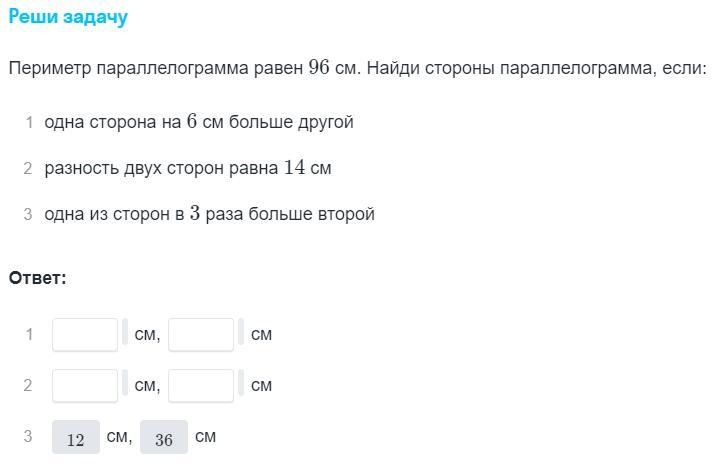Click the first answer field in row 1

point(85,334)
